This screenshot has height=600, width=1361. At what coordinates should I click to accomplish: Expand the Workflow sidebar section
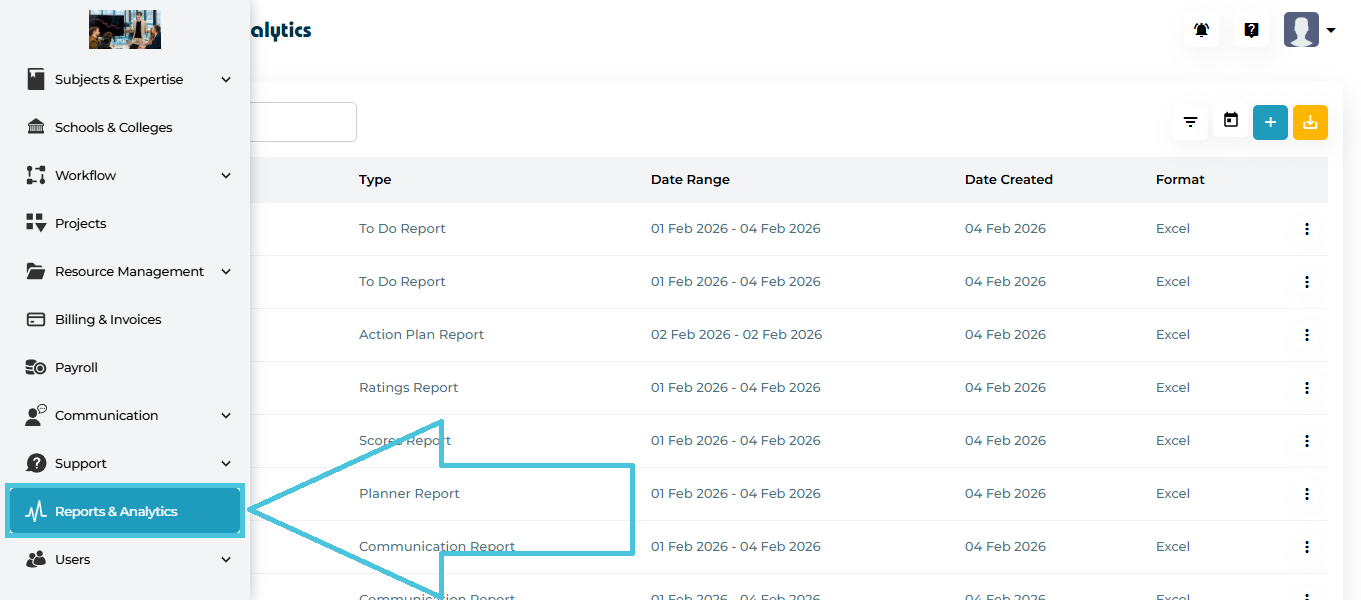tap(226, 176)
